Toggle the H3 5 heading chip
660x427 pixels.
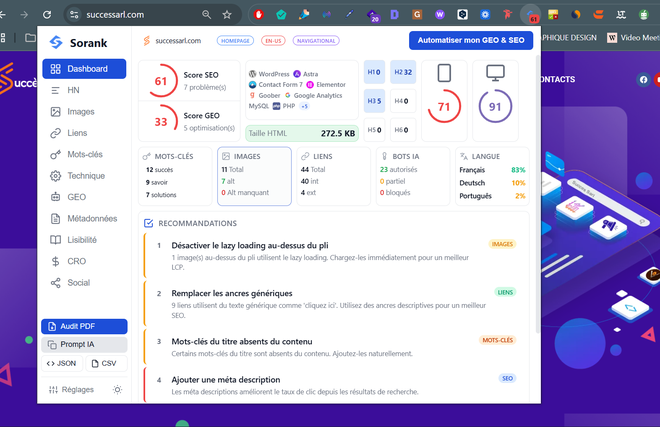374,101
